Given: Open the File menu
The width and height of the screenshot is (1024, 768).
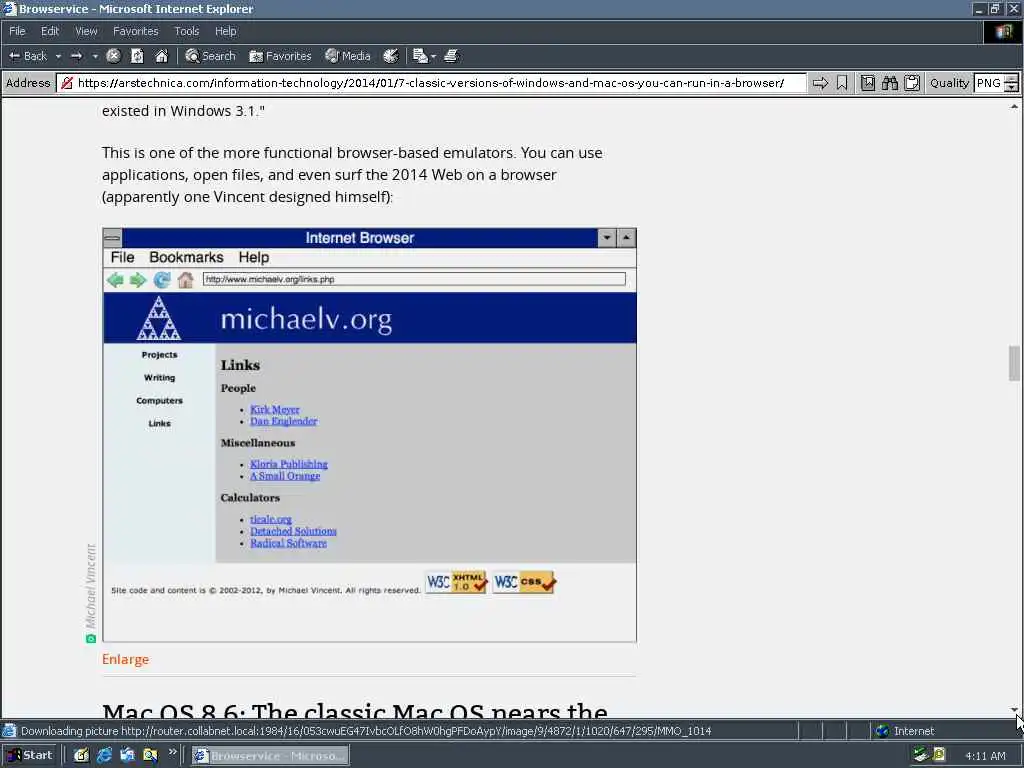Looking at the screenshot, I should point(17,31).
